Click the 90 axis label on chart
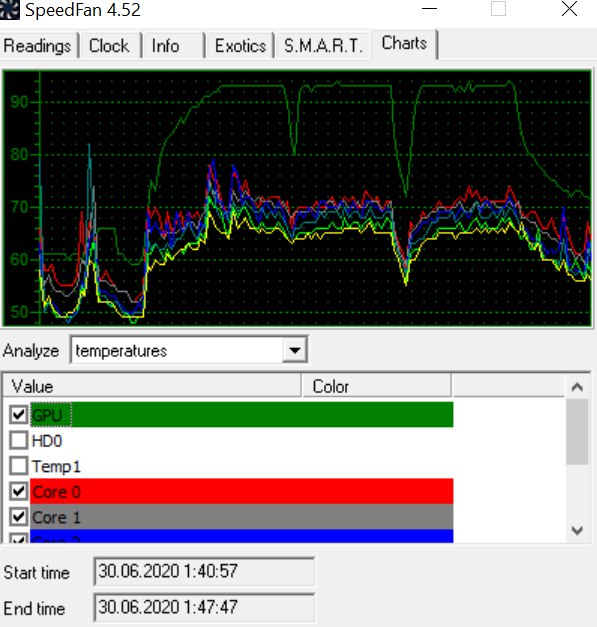597x627 pixels. (x=19, y=102)
